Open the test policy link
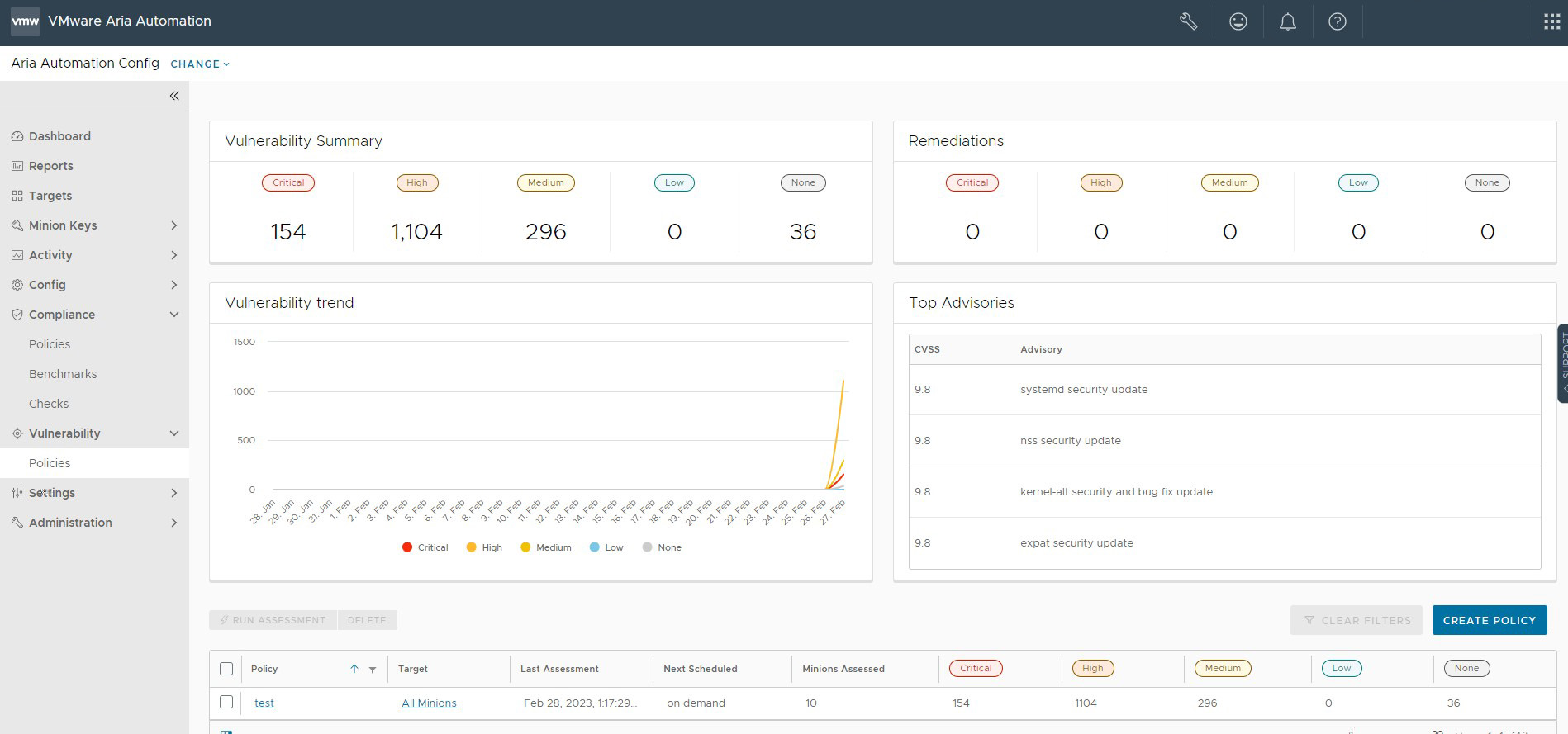 coord(264,703)
